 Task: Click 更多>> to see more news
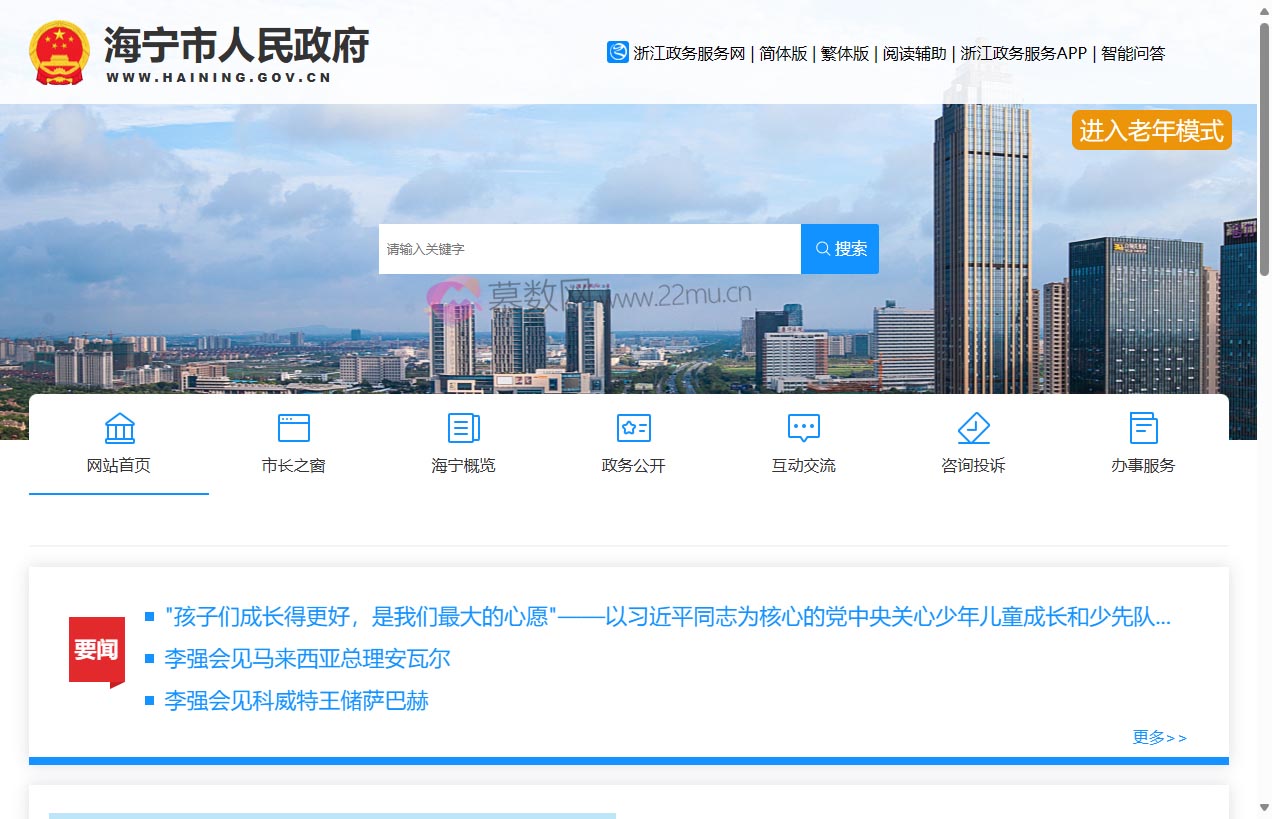click(x=1159, y=737)
